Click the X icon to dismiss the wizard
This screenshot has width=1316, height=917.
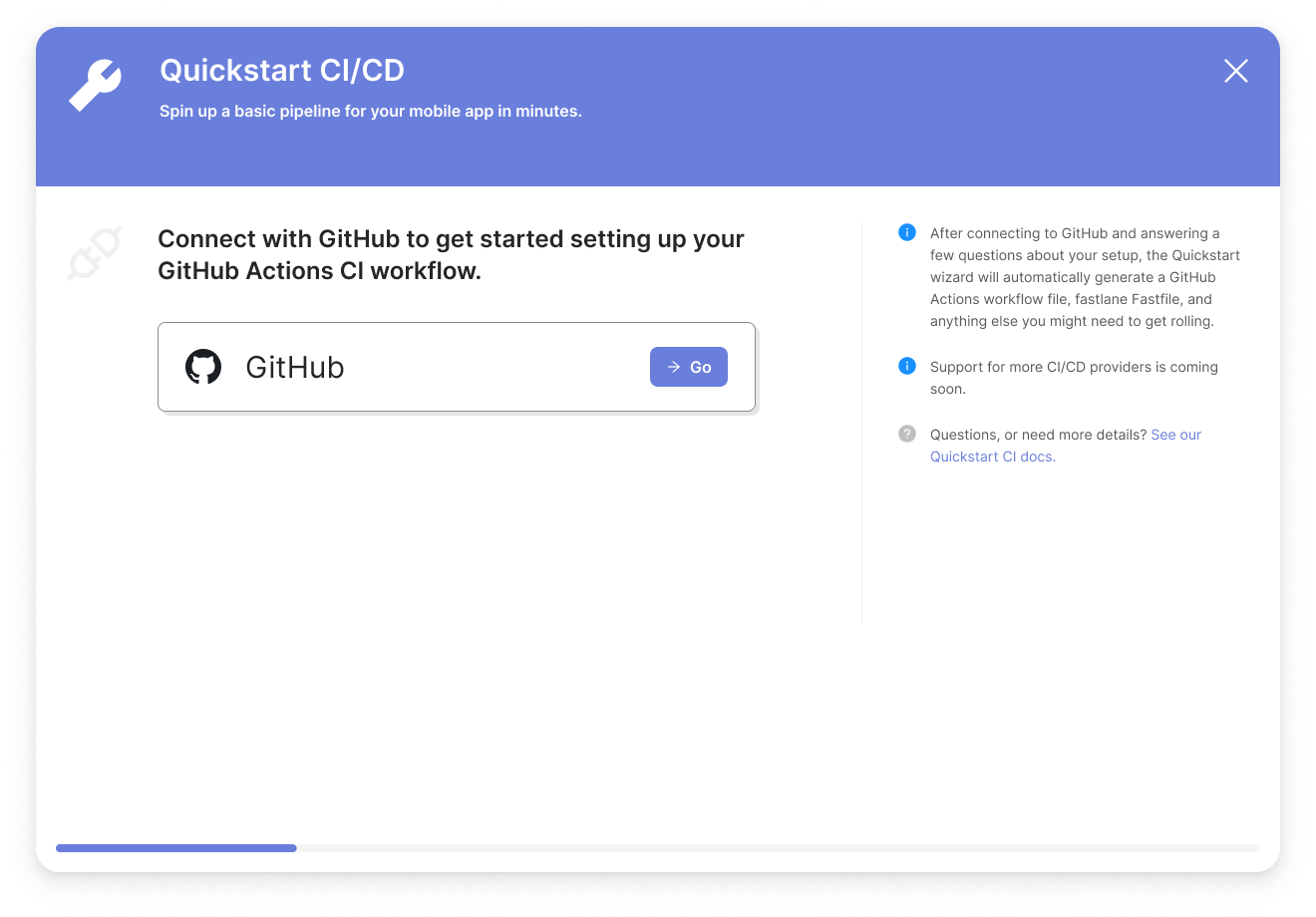pyautogui.click(x=1235, y=71)
